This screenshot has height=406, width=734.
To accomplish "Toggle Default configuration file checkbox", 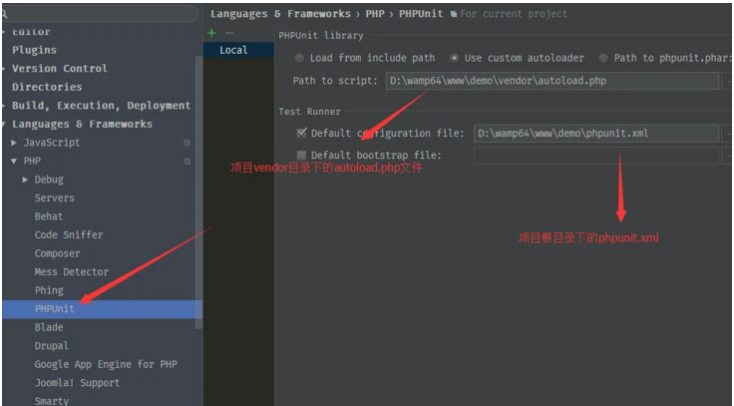I will 301,133.
